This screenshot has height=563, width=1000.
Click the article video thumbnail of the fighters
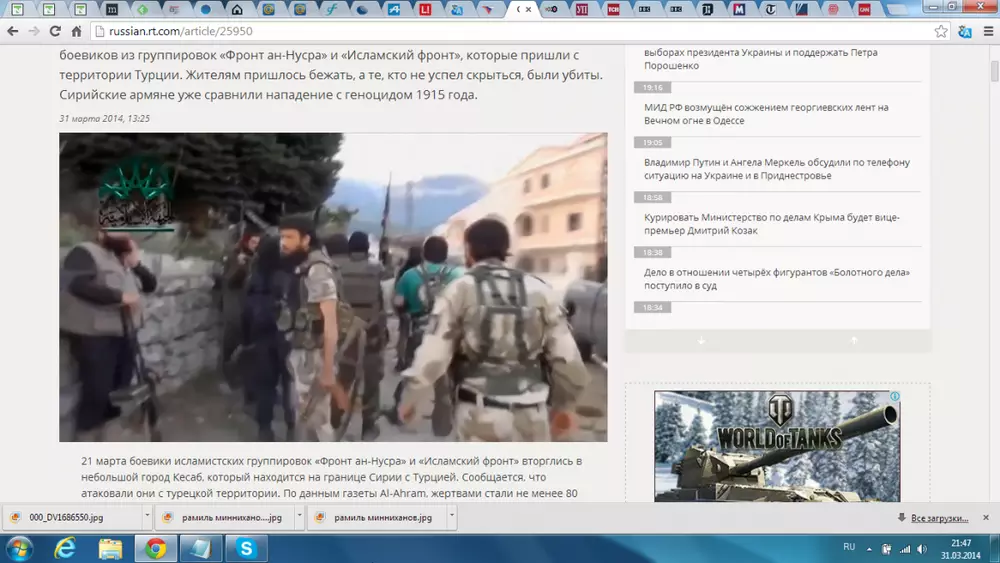point(333,287)
